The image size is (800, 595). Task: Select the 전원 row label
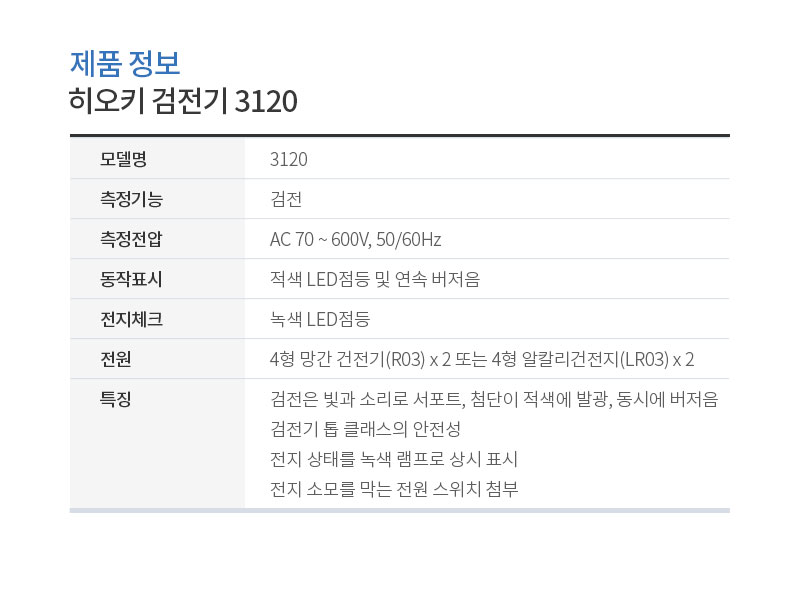(116, 359)
